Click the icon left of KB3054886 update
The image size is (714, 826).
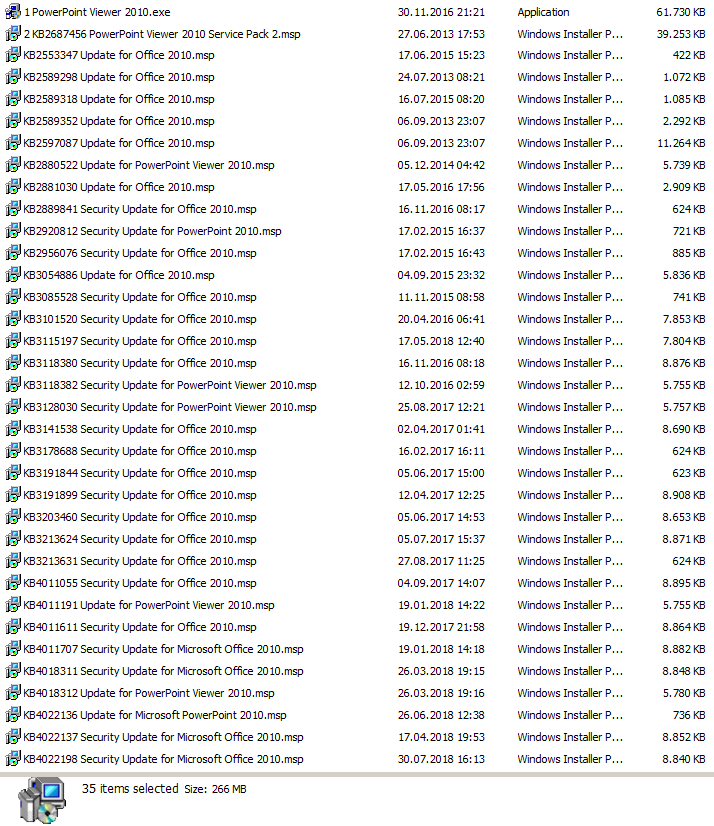(x=13, y=276)
